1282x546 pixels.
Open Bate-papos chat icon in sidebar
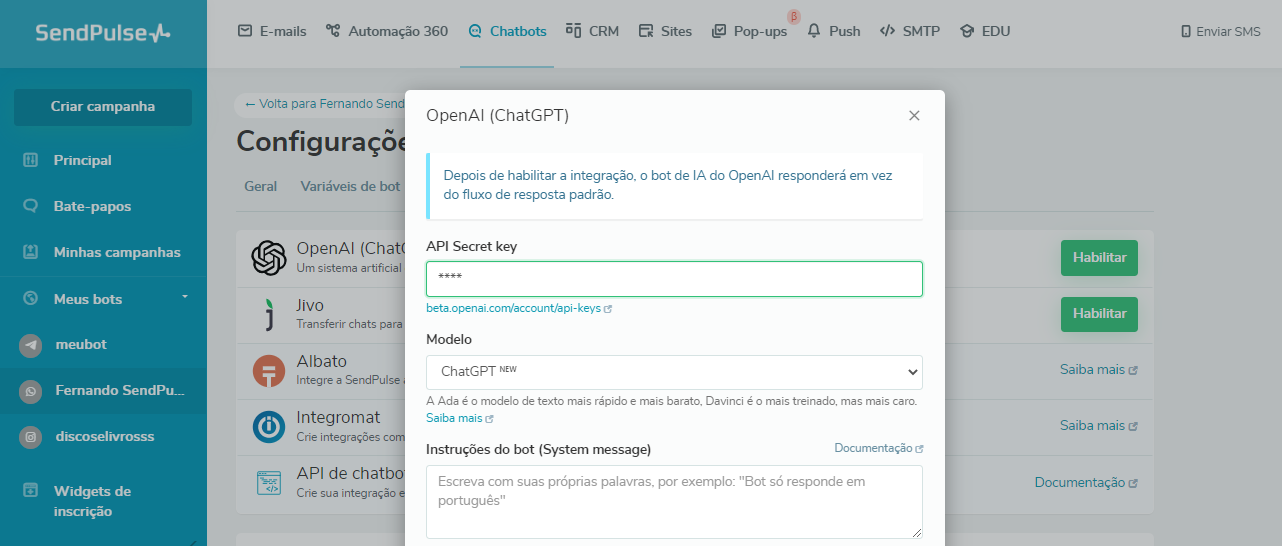(x=31, y=207)
